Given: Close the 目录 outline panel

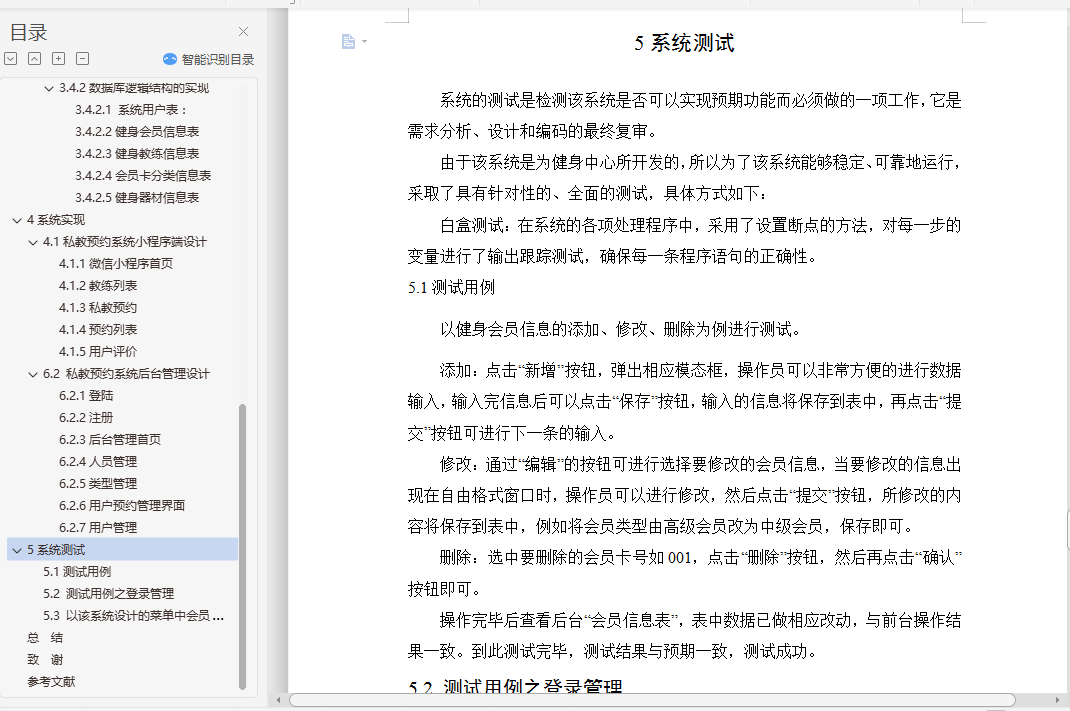Looking at the screenshot, I should pyautogui.click(x=244, y=31).
